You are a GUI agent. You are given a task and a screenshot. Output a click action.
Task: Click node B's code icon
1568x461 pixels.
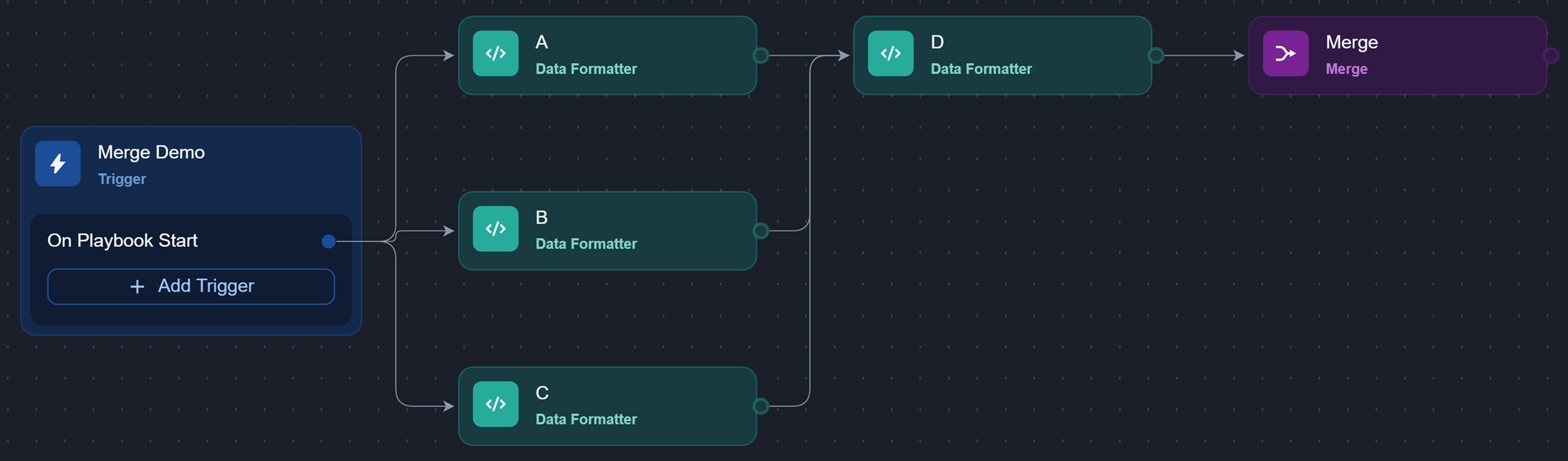click(496, 229)
